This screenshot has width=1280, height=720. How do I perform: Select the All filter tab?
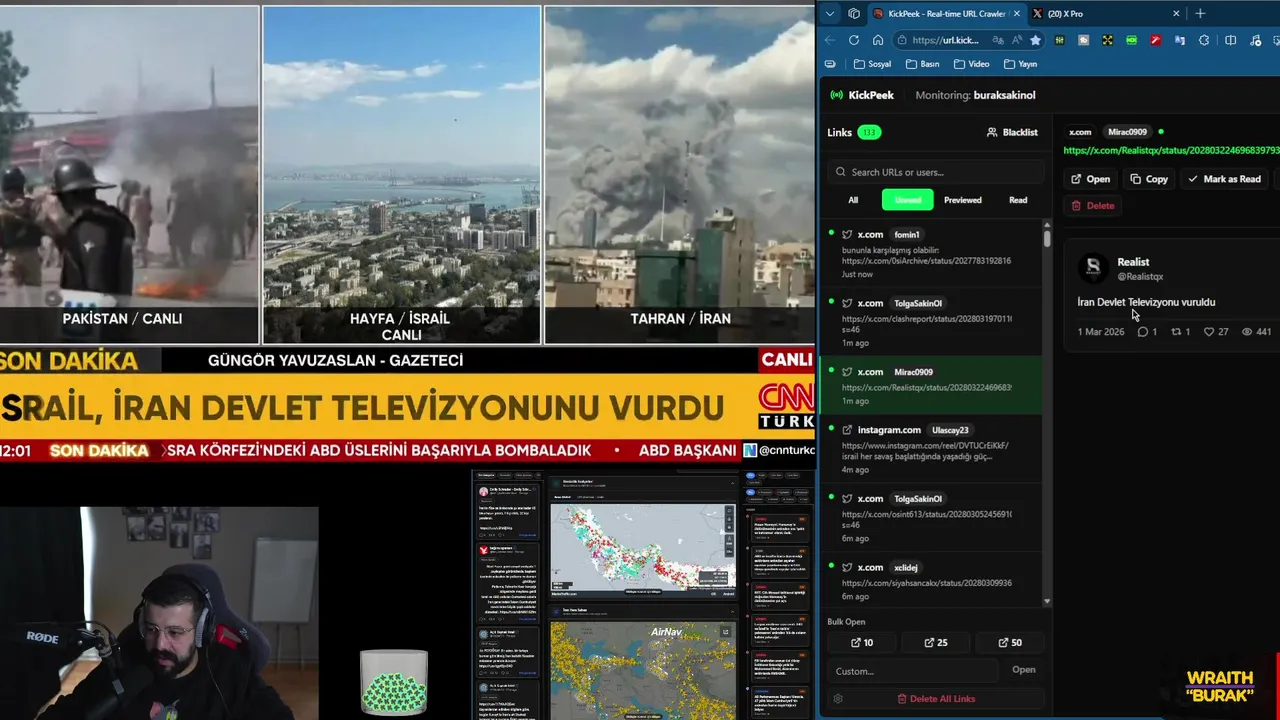pyautogui.click(x=853, y=200)
